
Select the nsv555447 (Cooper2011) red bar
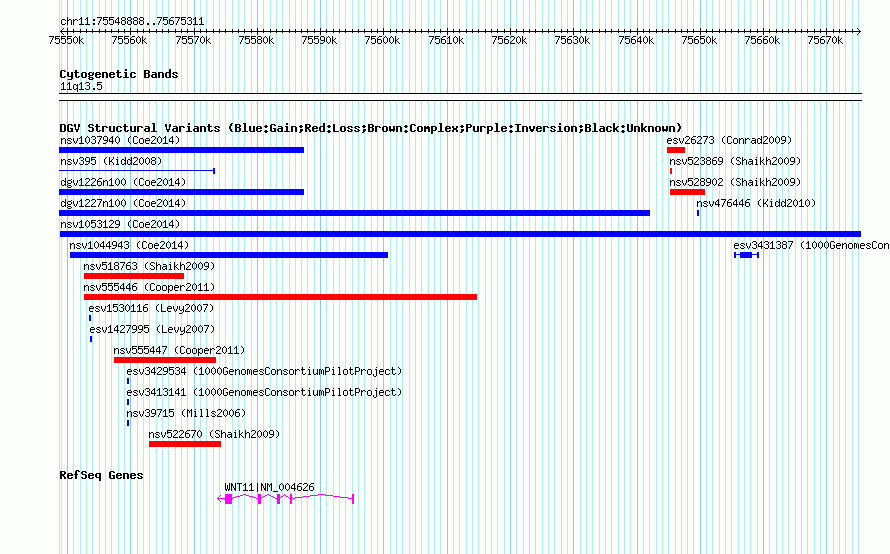(165, 360)
